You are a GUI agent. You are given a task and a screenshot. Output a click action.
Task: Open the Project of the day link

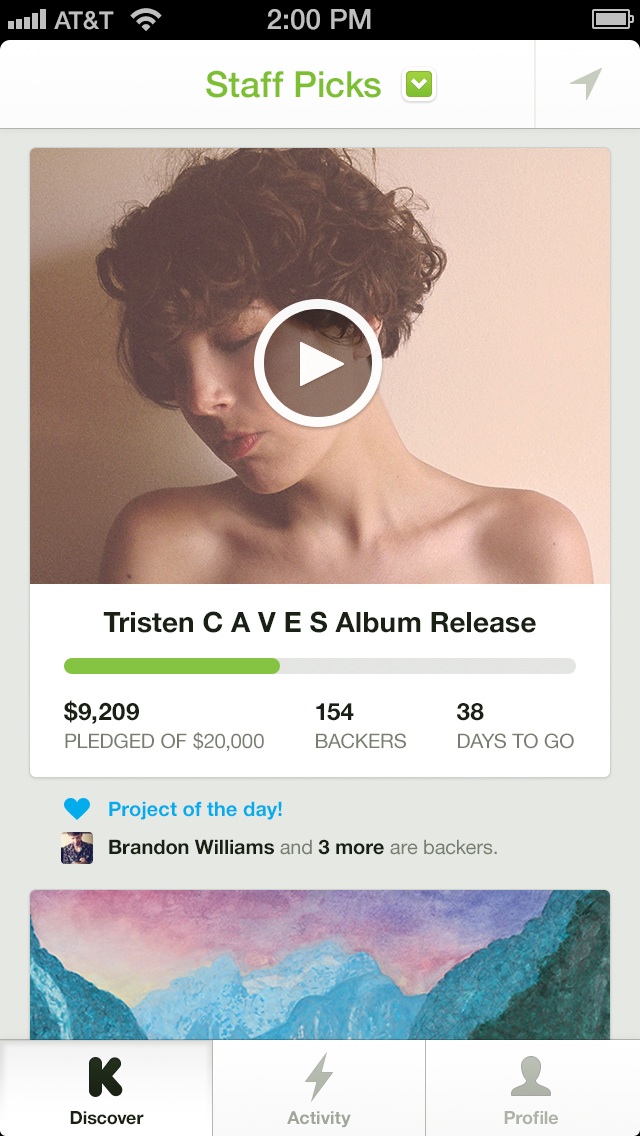(195, 809)
